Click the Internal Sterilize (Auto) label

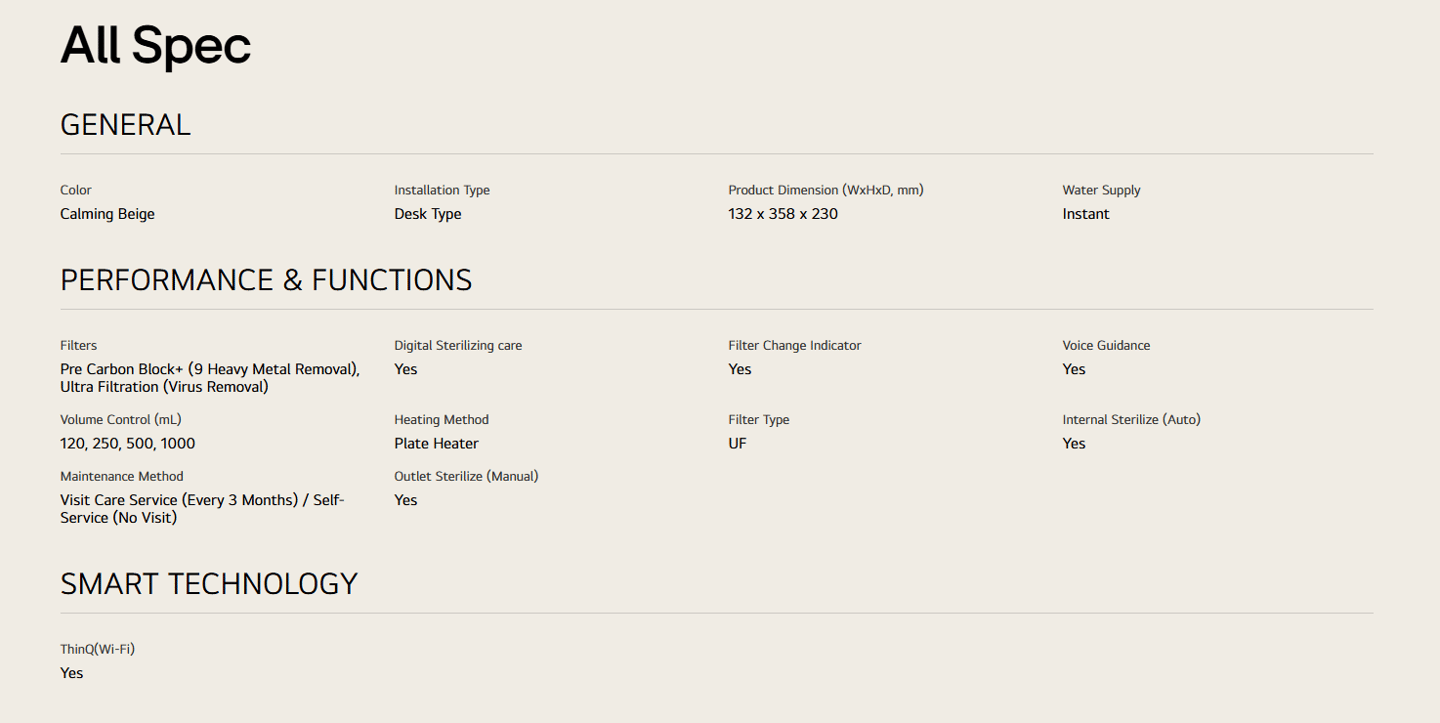pos(1130,419)
